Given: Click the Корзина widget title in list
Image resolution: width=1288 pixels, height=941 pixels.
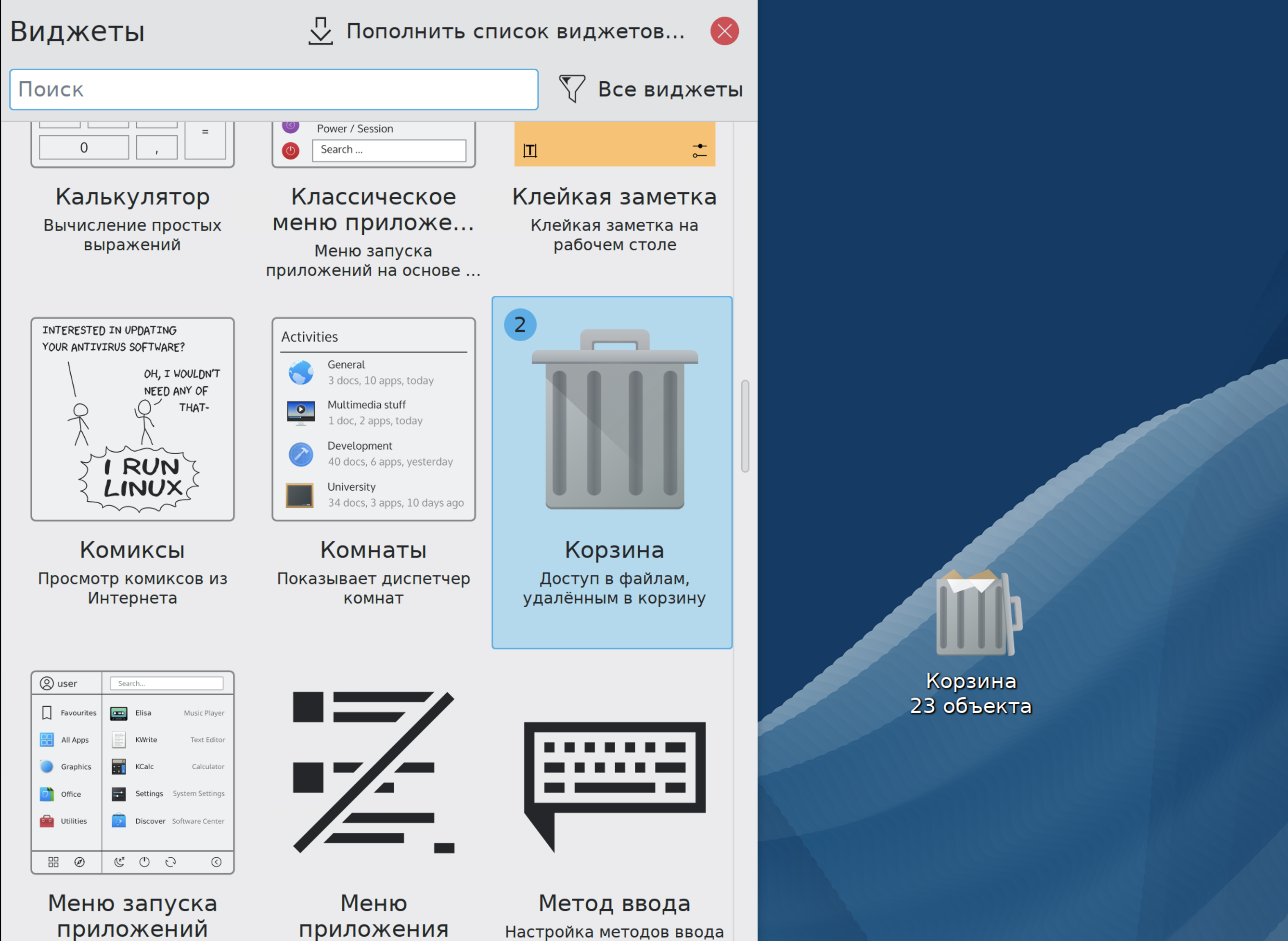Looking at the screenshot, I should [614, 550].
